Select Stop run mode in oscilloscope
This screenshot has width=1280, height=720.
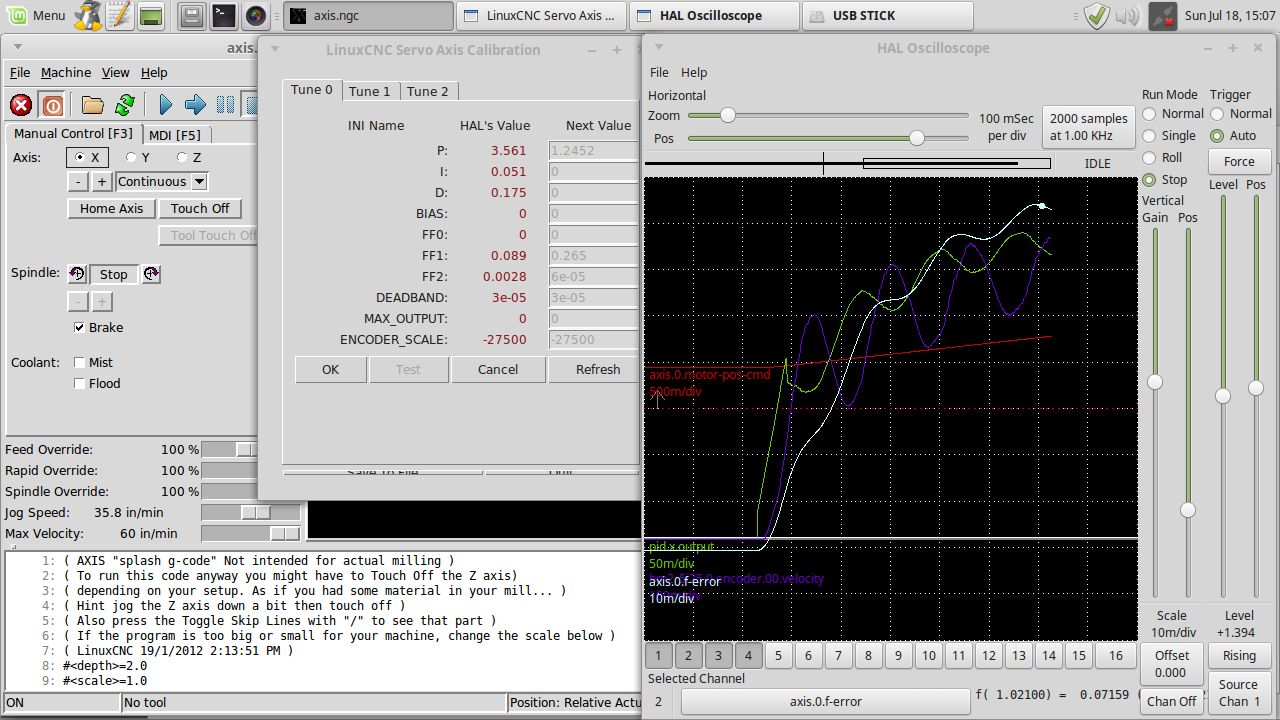click(1149, 180)
